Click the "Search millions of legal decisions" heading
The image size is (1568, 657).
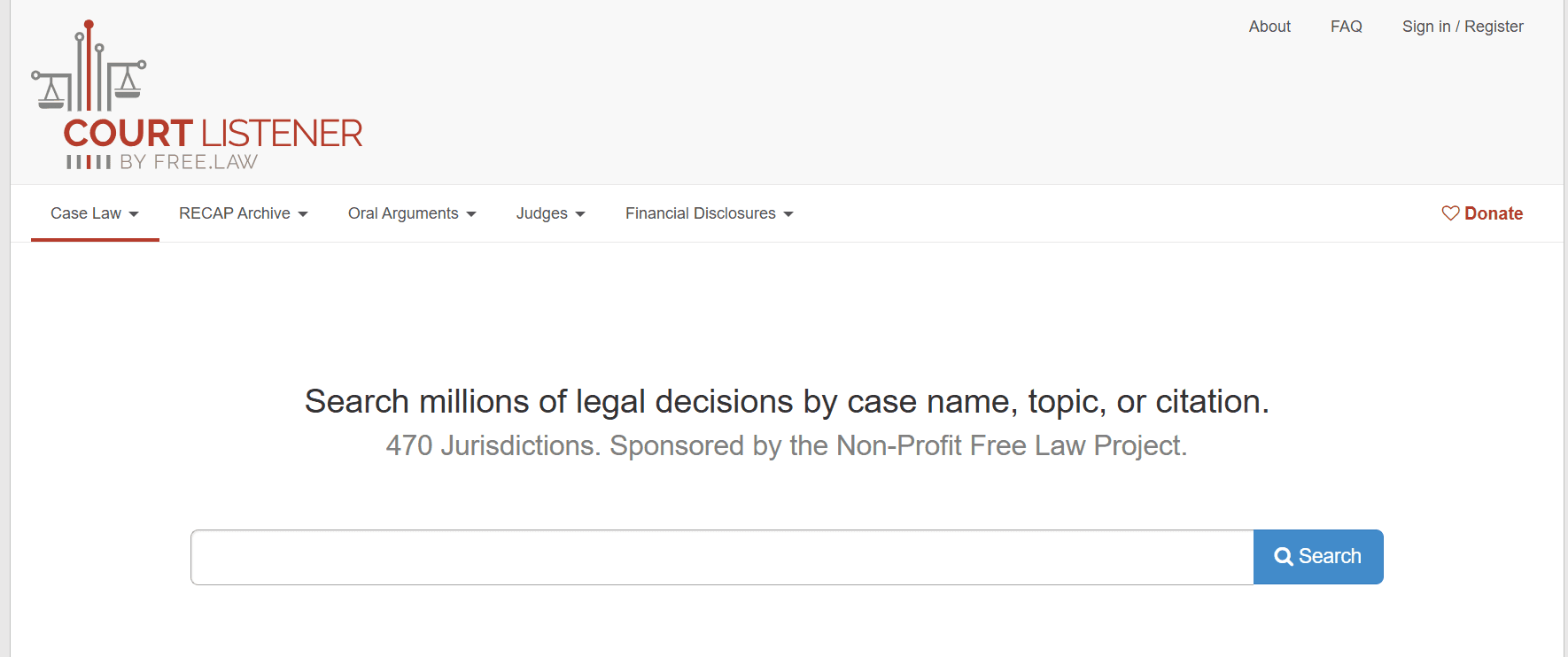coord(787,402)
